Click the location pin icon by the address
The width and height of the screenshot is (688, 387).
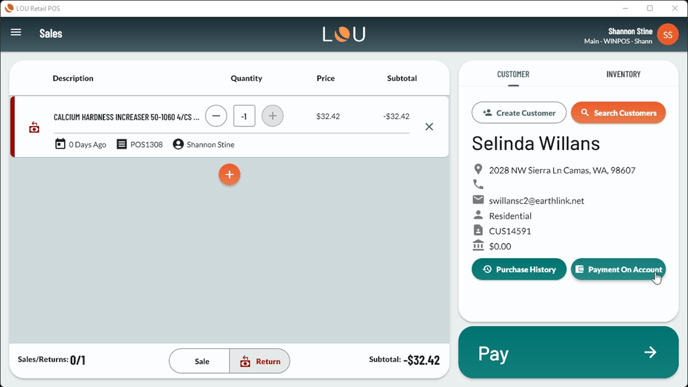[x=478, y=169]
